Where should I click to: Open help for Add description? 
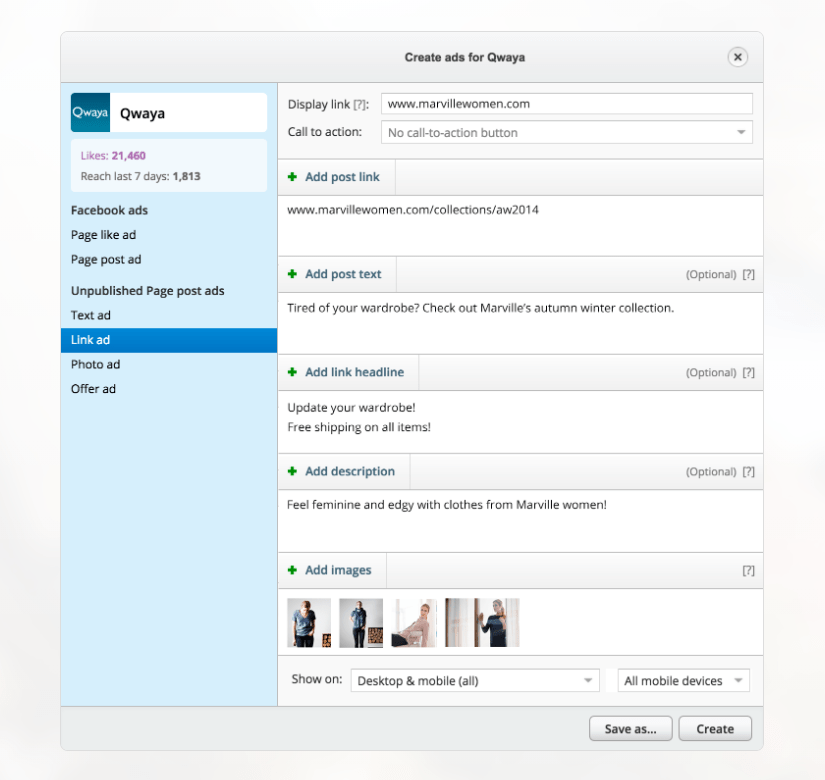[748, 472]
